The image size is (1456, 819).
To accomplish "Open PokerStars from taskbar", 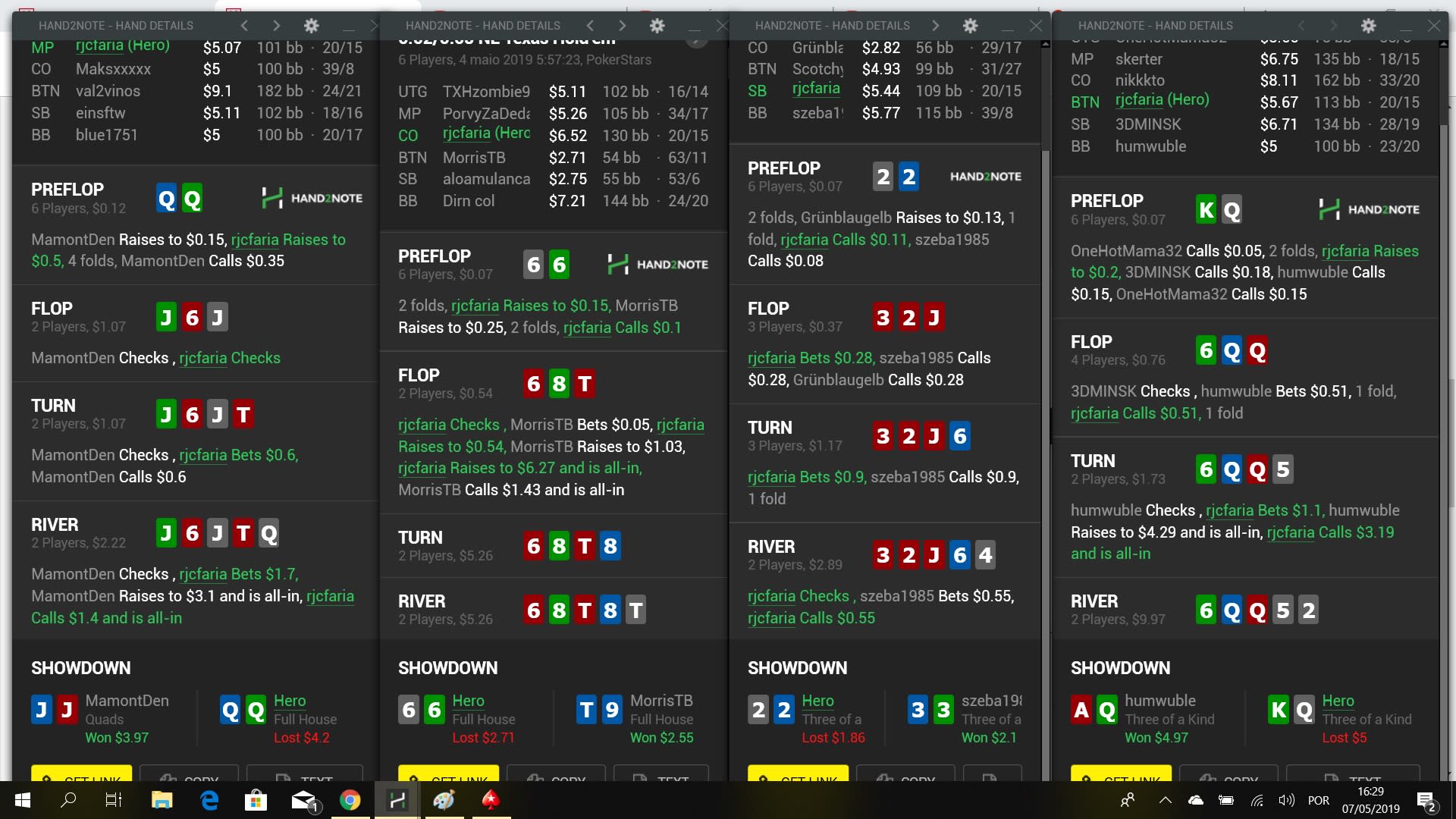I will click(x=491, y=800).
